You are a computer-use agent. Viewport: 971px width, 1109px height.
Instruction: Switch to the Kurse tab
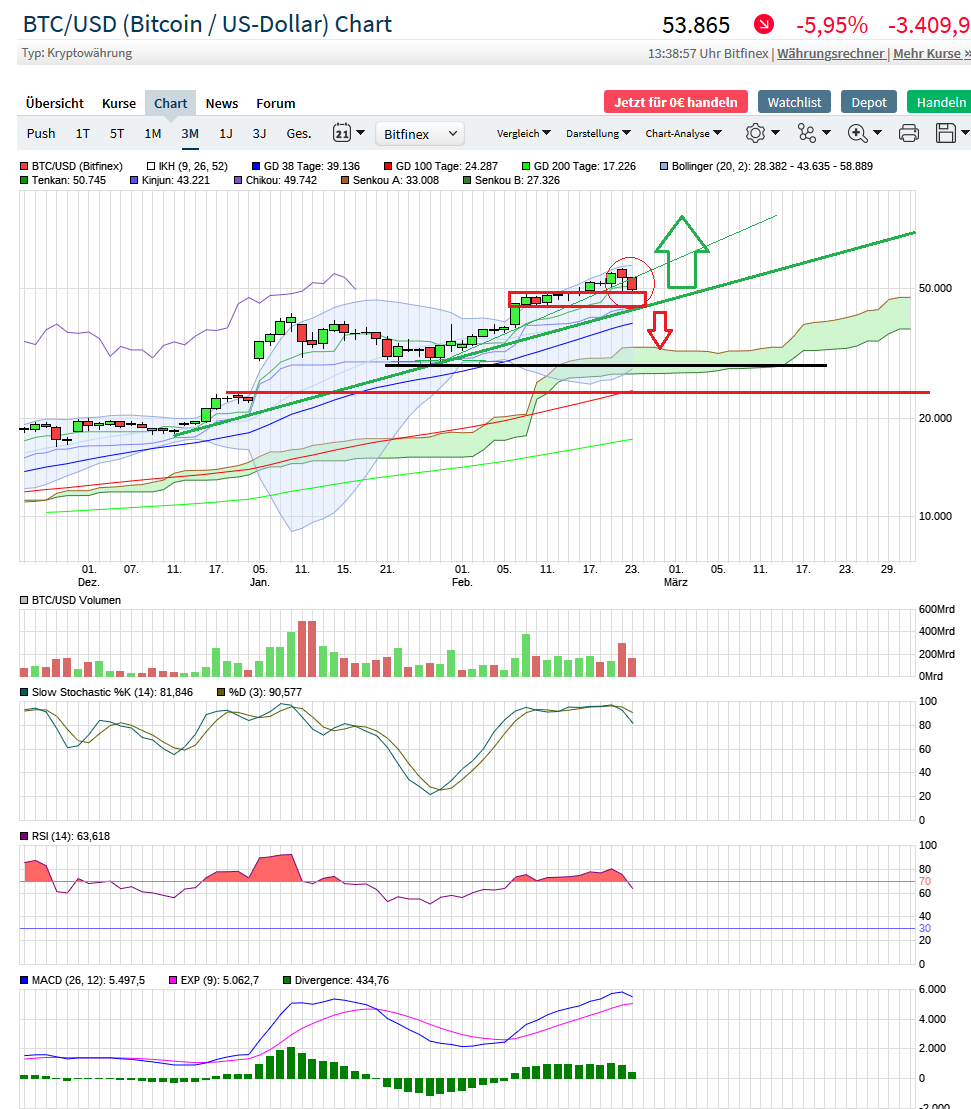click(x=119, y=103)
